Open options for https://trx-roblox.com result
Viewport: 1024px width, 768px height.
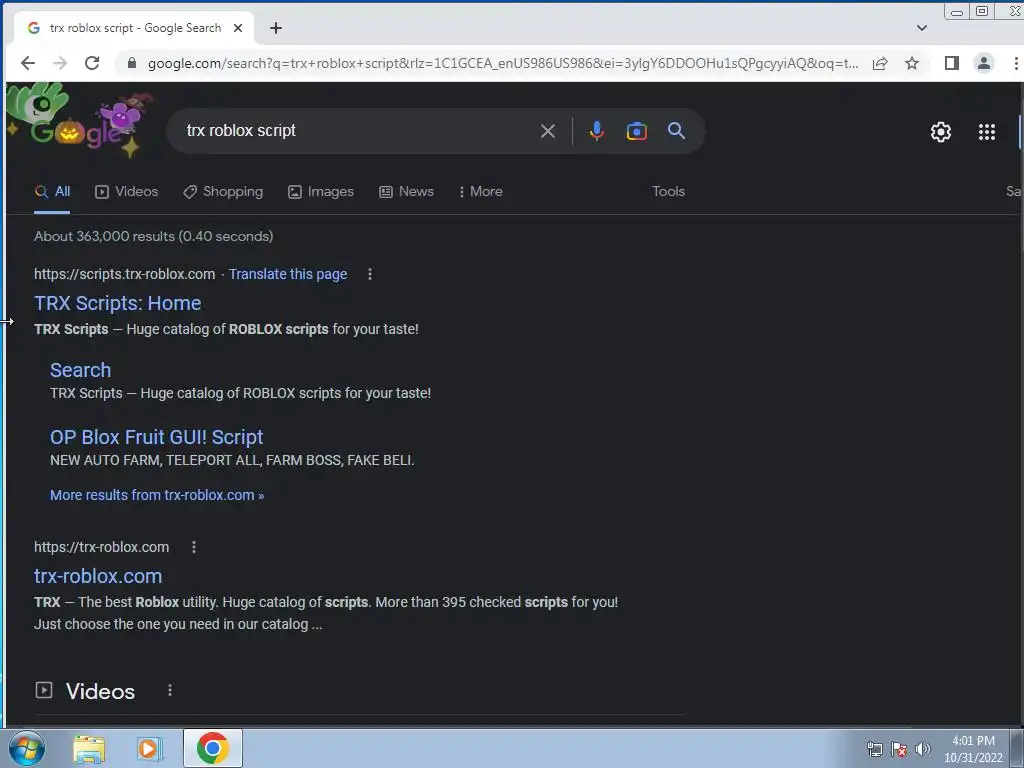coord(193,547)
